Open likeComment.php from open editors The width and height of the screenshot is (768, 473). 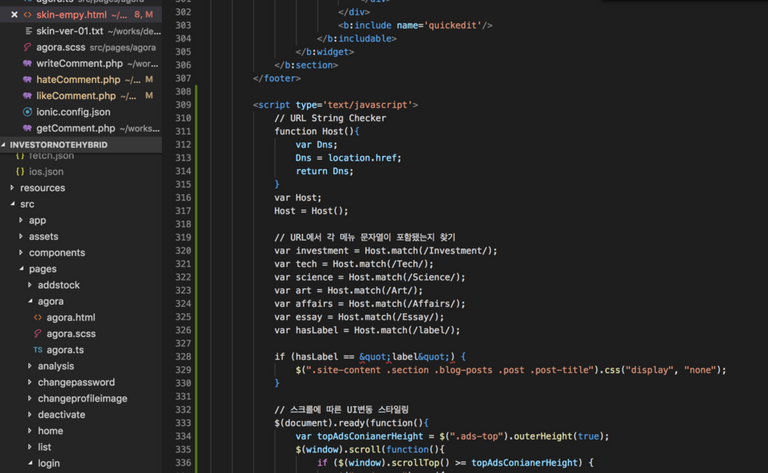[76, 95]
